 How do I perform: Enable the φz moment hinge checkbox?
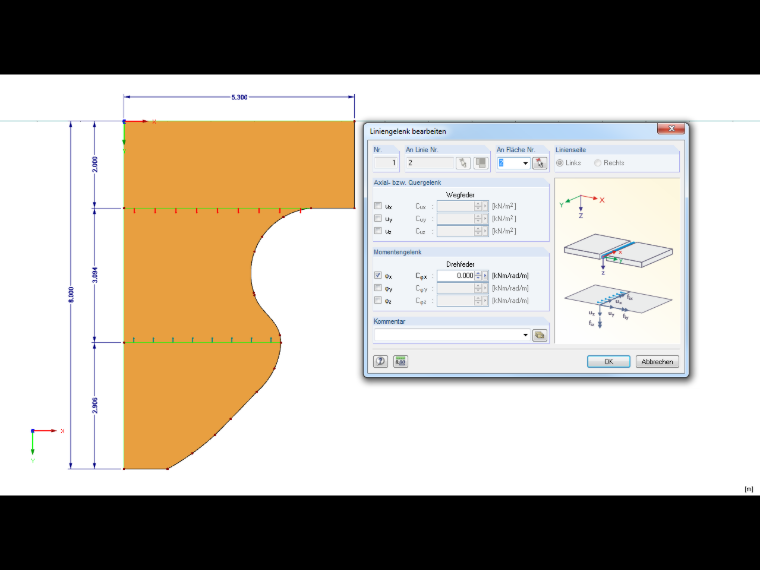click(378, 301)
